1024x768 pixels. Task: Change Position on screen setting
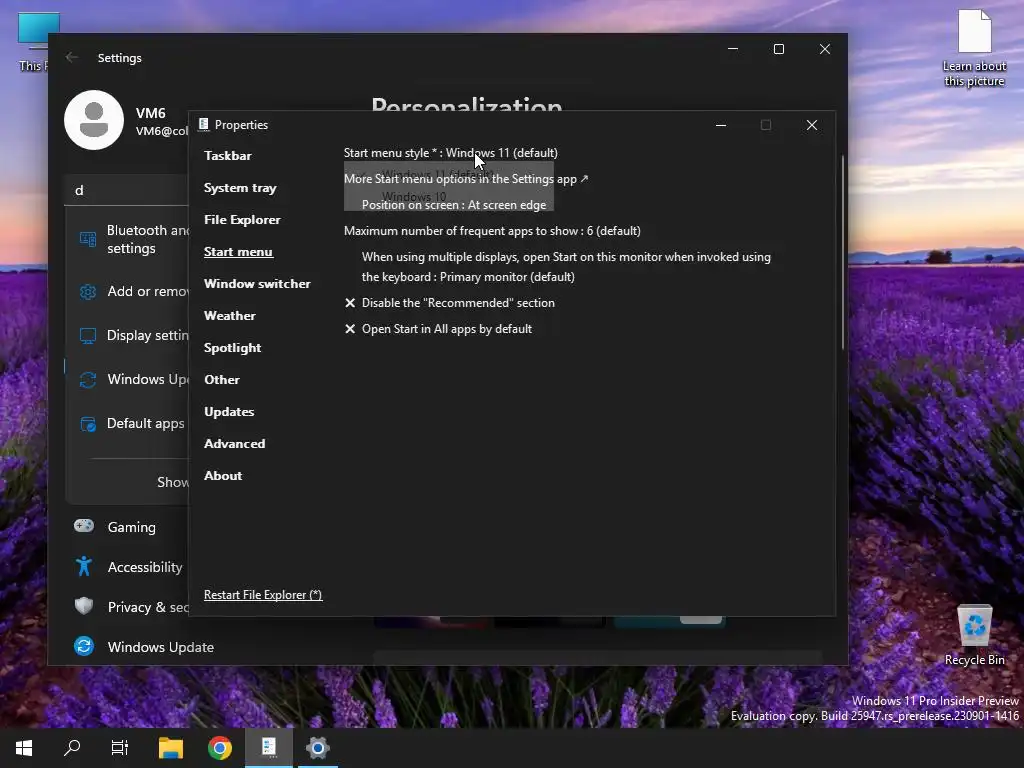(454, 205)
